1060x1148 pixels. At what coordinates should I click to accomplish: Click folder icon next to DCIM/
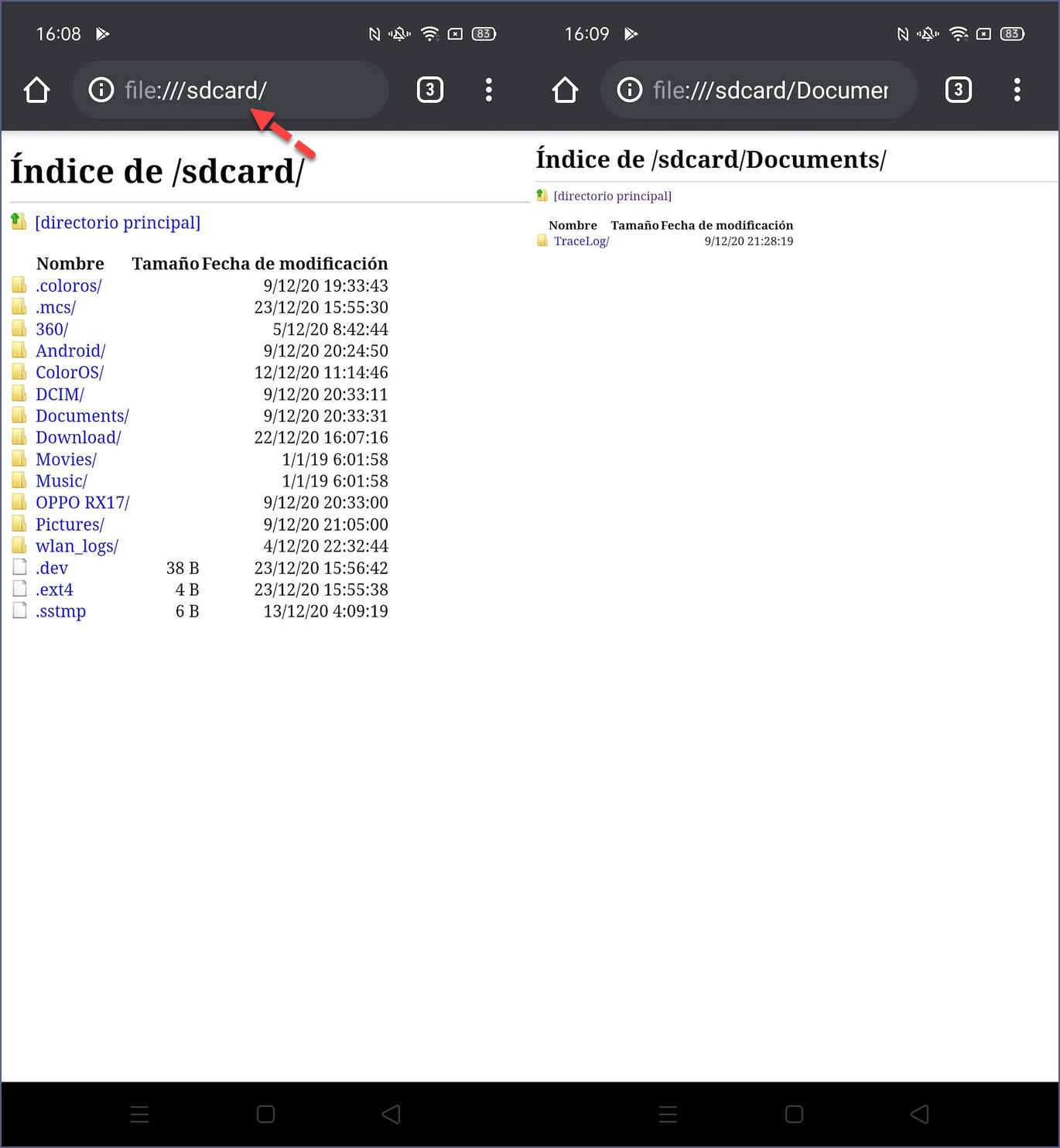(x=19, y=393)
